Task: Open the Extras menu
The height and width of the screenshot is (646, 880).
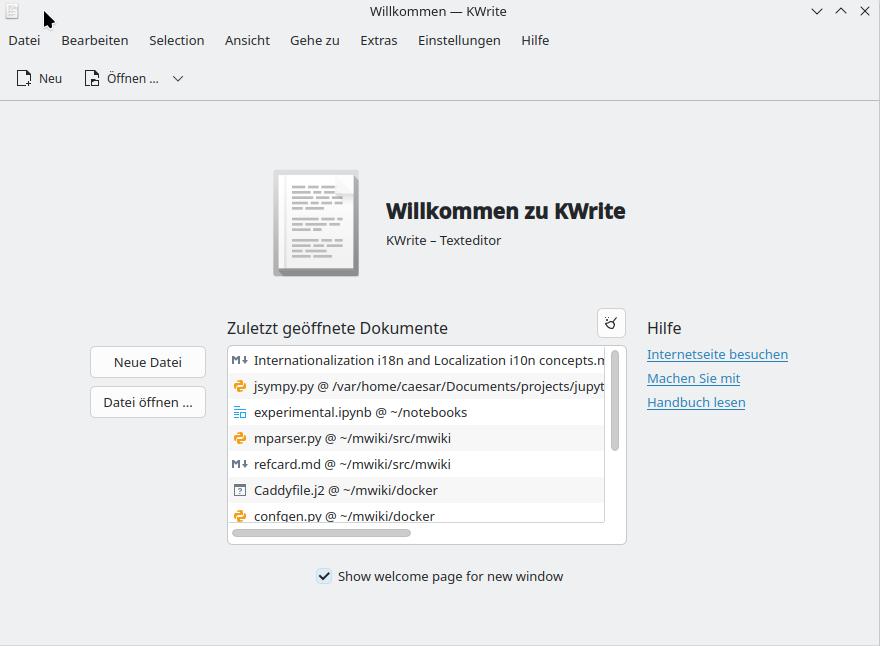Action: [378, 40]
